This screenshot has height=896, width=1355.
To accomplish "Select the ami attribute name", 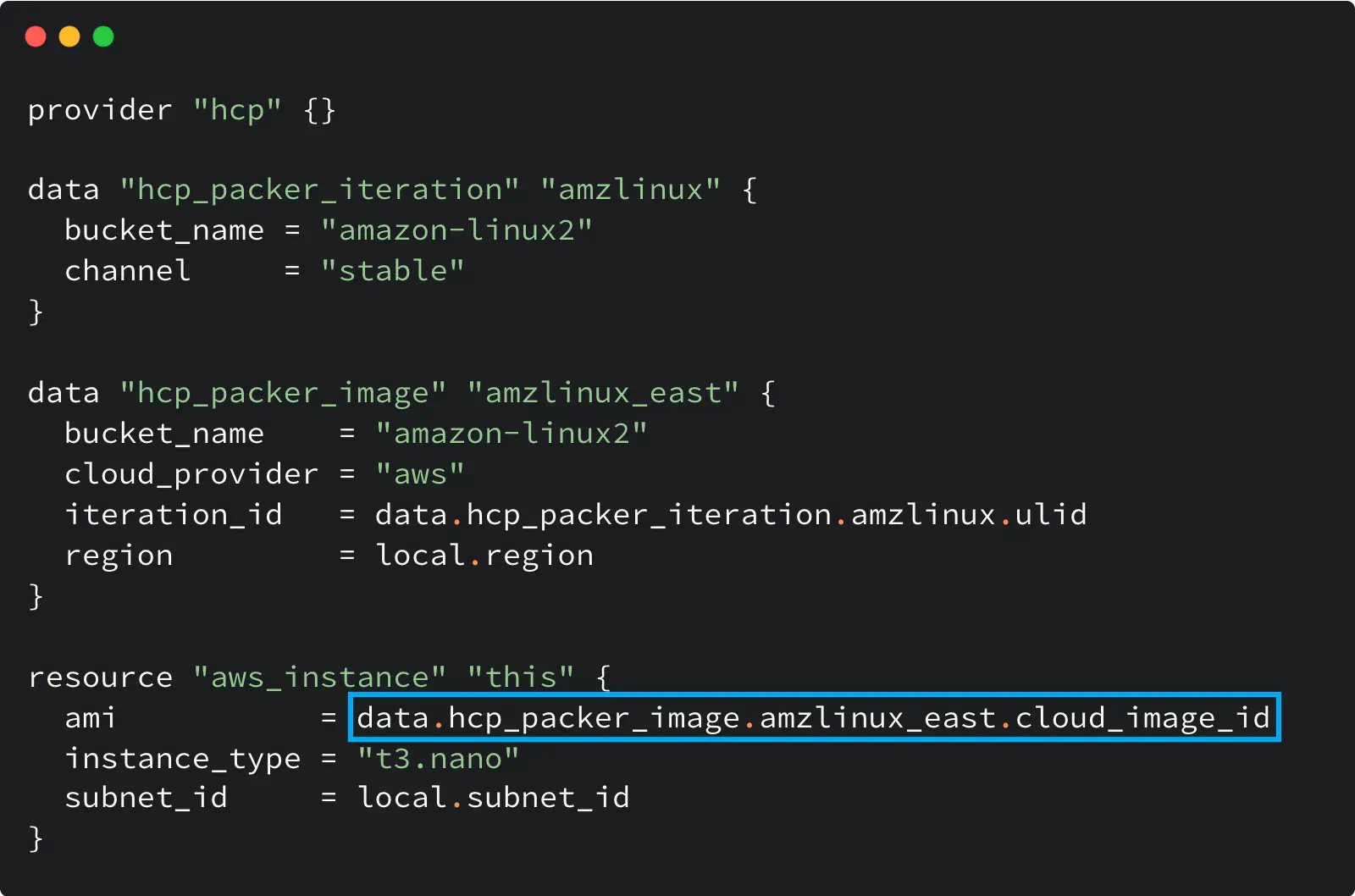I will (x=88, y=717).
